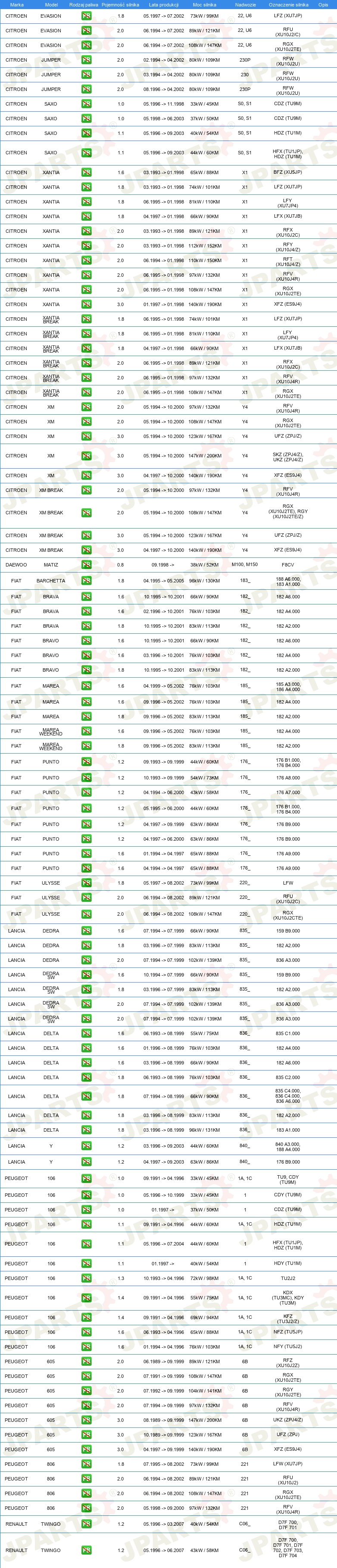Click the fuel icon for Lancia Dedra 2.0 non-SW
337x1568 pixels.
86,961
